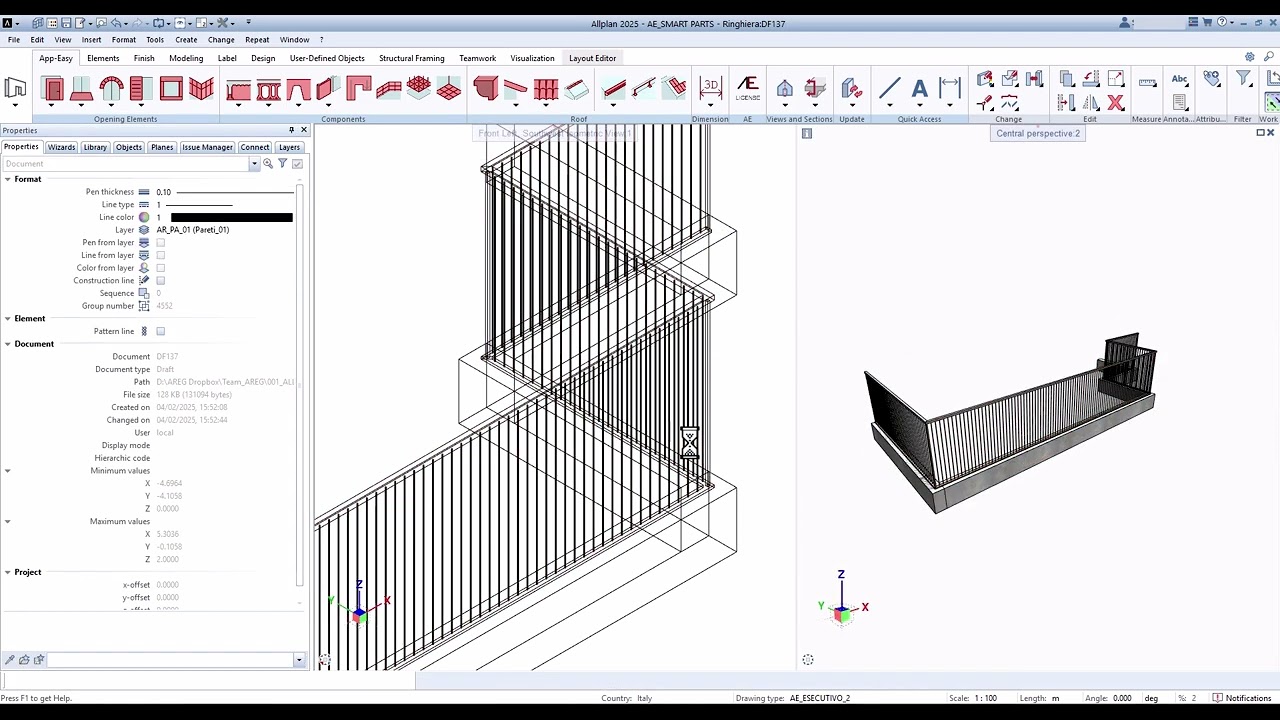
Task: Open the Wizards palette tab
Action: coord(61,147)
